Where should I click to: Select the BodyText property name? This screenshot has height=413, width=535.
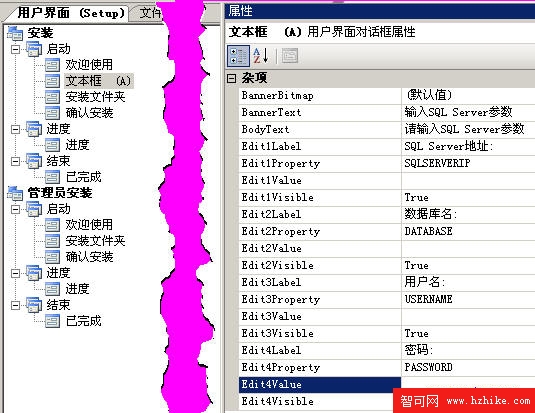tap(265, 129)
